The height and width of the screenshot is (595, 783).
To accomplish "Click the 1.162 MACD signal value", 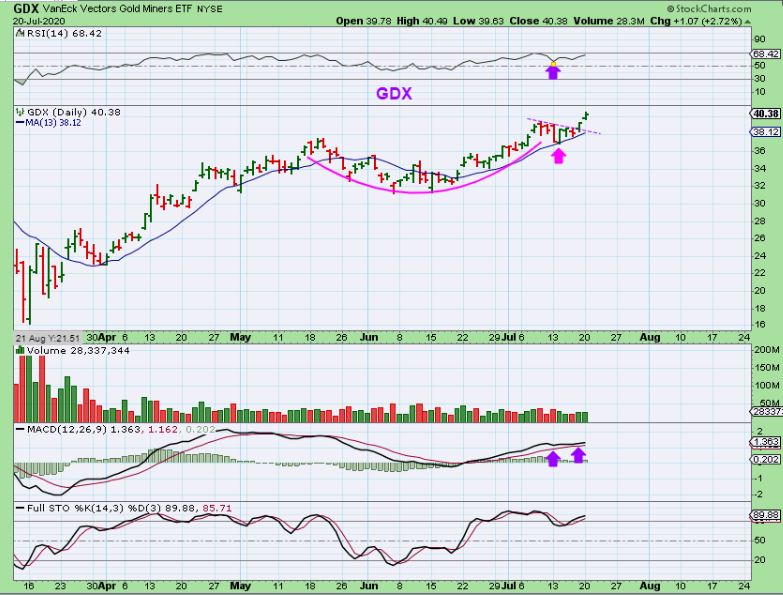I will (162, 429).
